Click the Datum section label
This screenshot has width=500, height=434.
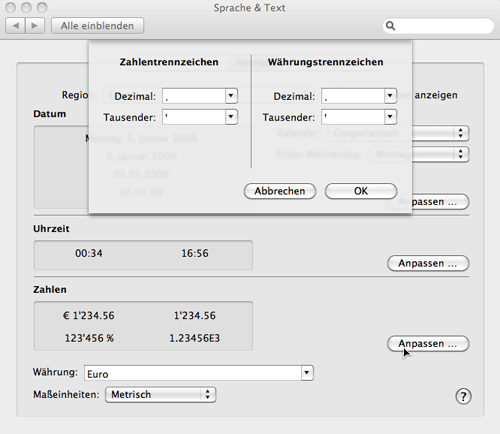(50, 114)
